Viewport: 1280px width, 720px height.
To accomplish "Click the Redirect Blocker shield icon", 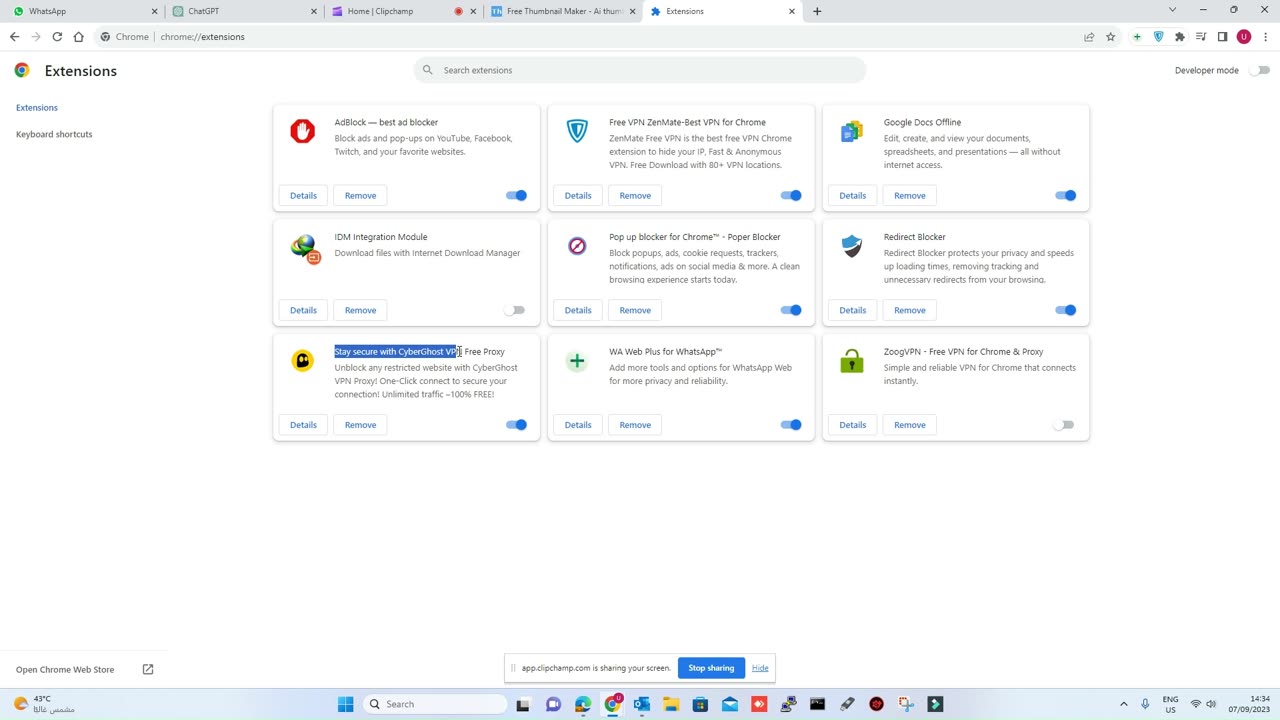I will (852, 246).
